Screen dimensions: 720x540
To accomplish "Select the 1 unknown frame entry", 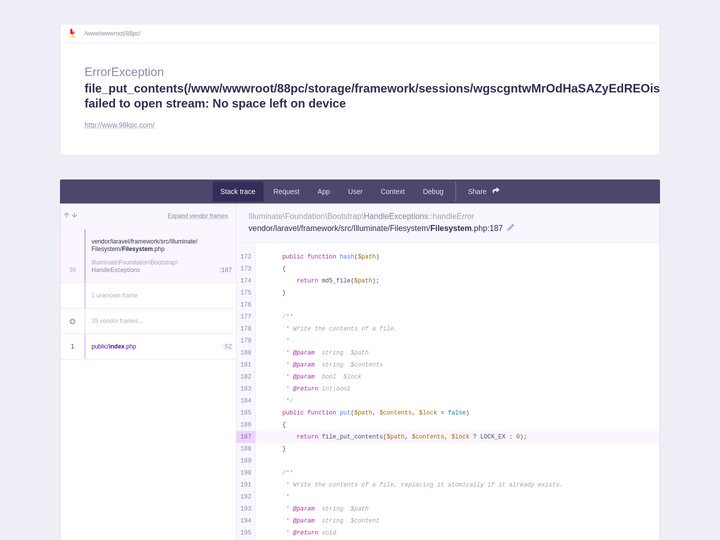I will [148, 296].
